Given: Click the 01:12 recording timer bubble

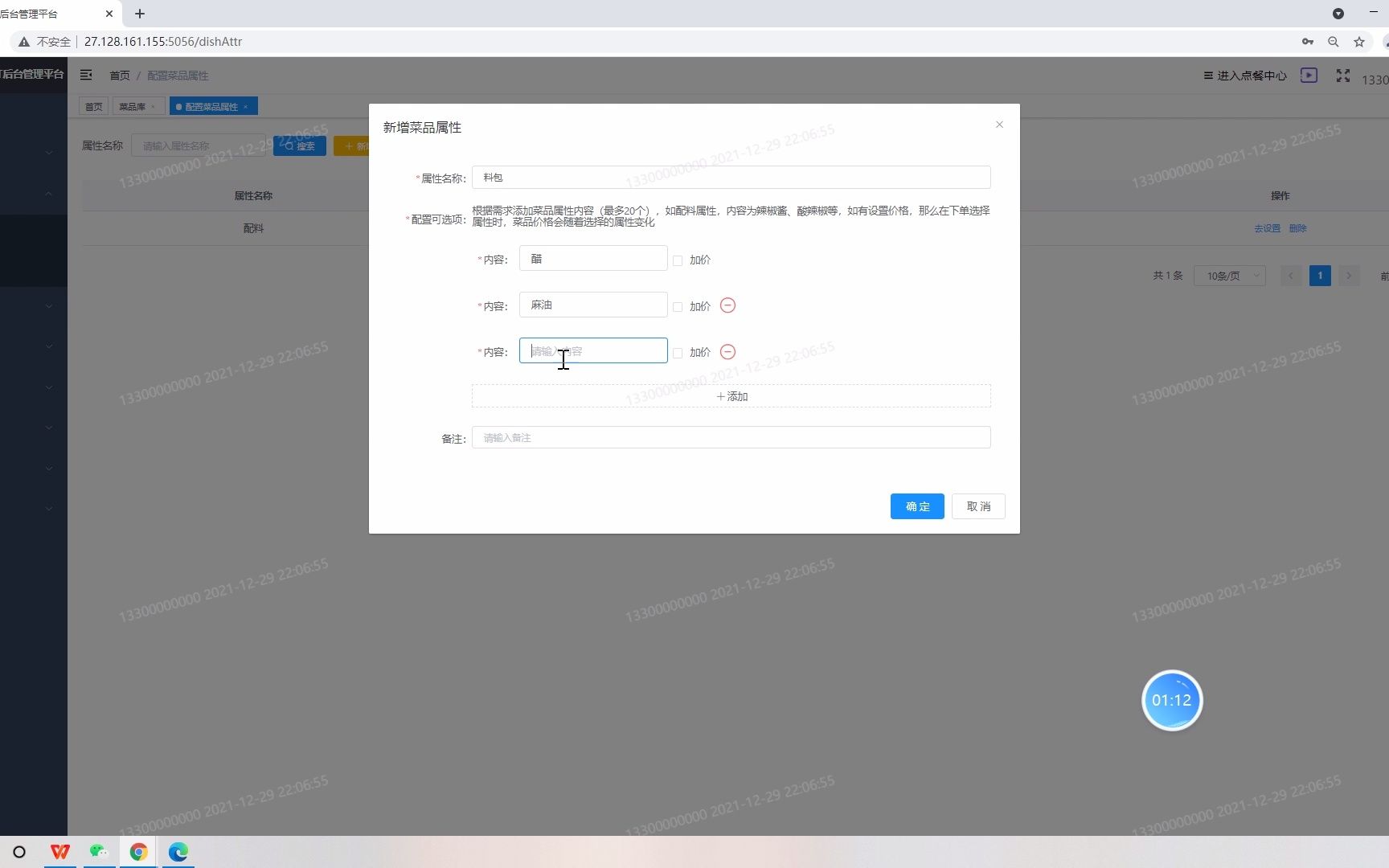Looking at the screenshot, I should [x=1172, y=700].
